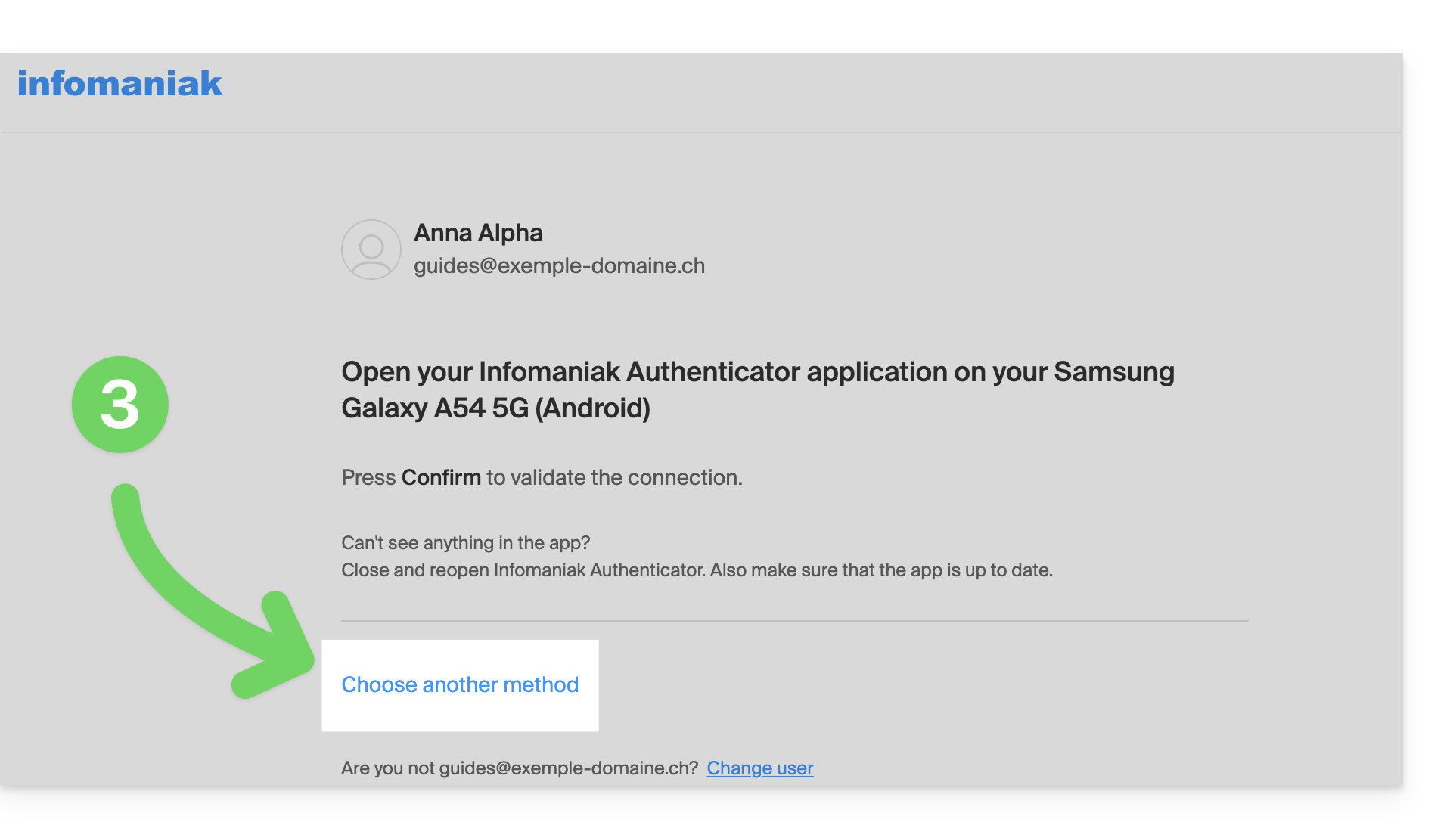Click the header separator line under the logo
The image size is (1456, 838).
(701, 132)
